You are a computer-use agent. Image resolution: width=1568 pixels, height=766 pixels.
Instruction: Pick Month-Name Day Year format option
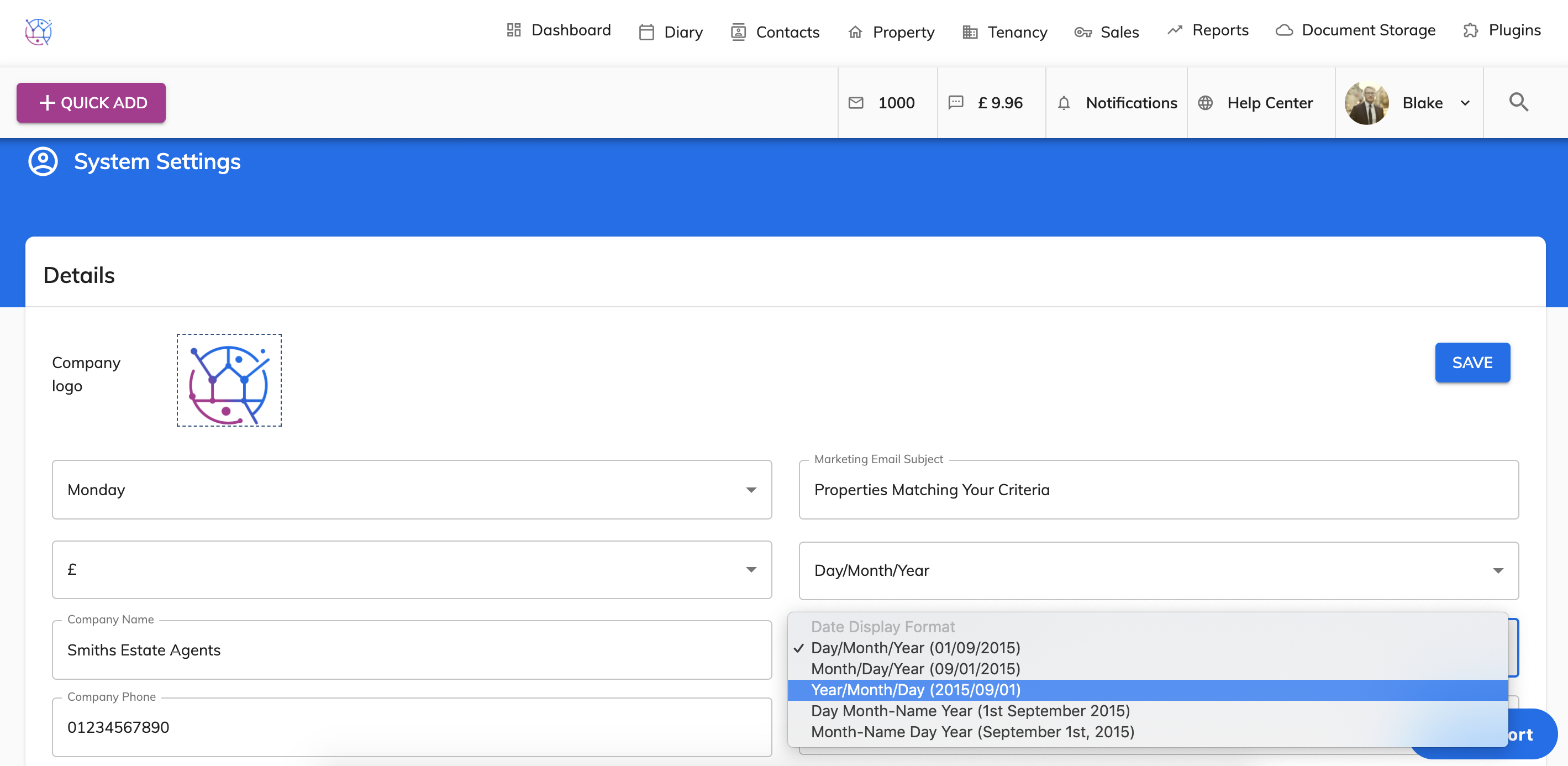pos(972,732)
